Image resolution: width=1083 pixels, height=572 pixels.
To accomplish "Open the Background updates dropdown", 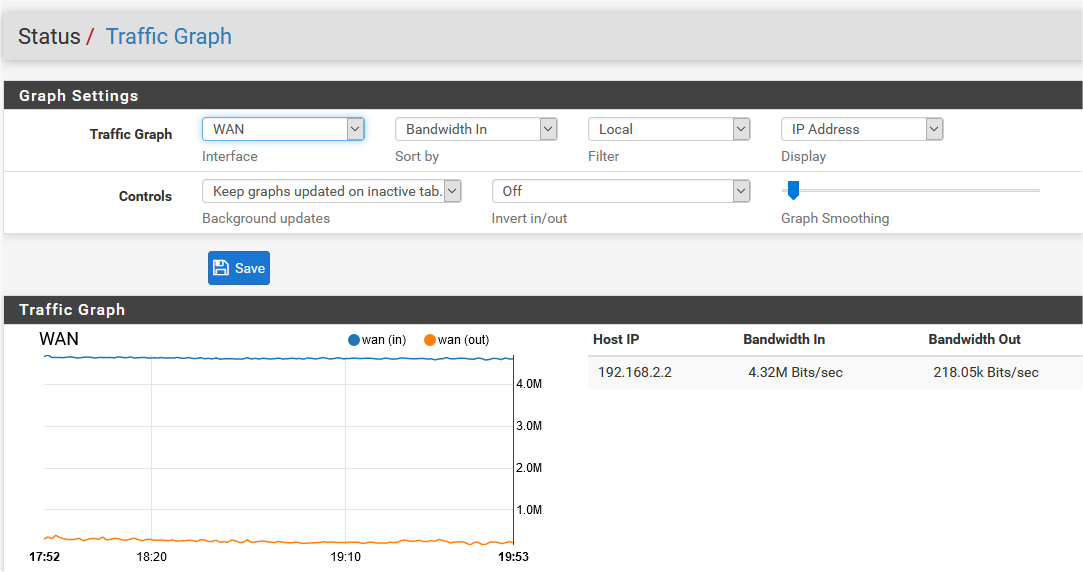I will pos(332,191).
